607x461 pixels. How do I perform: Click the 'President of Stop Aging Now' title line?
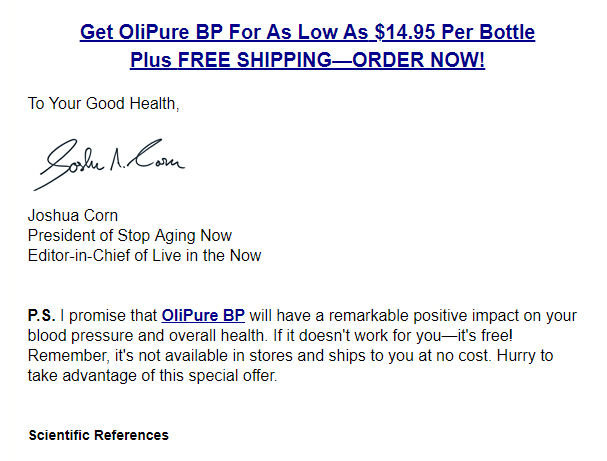click(130, 235)
